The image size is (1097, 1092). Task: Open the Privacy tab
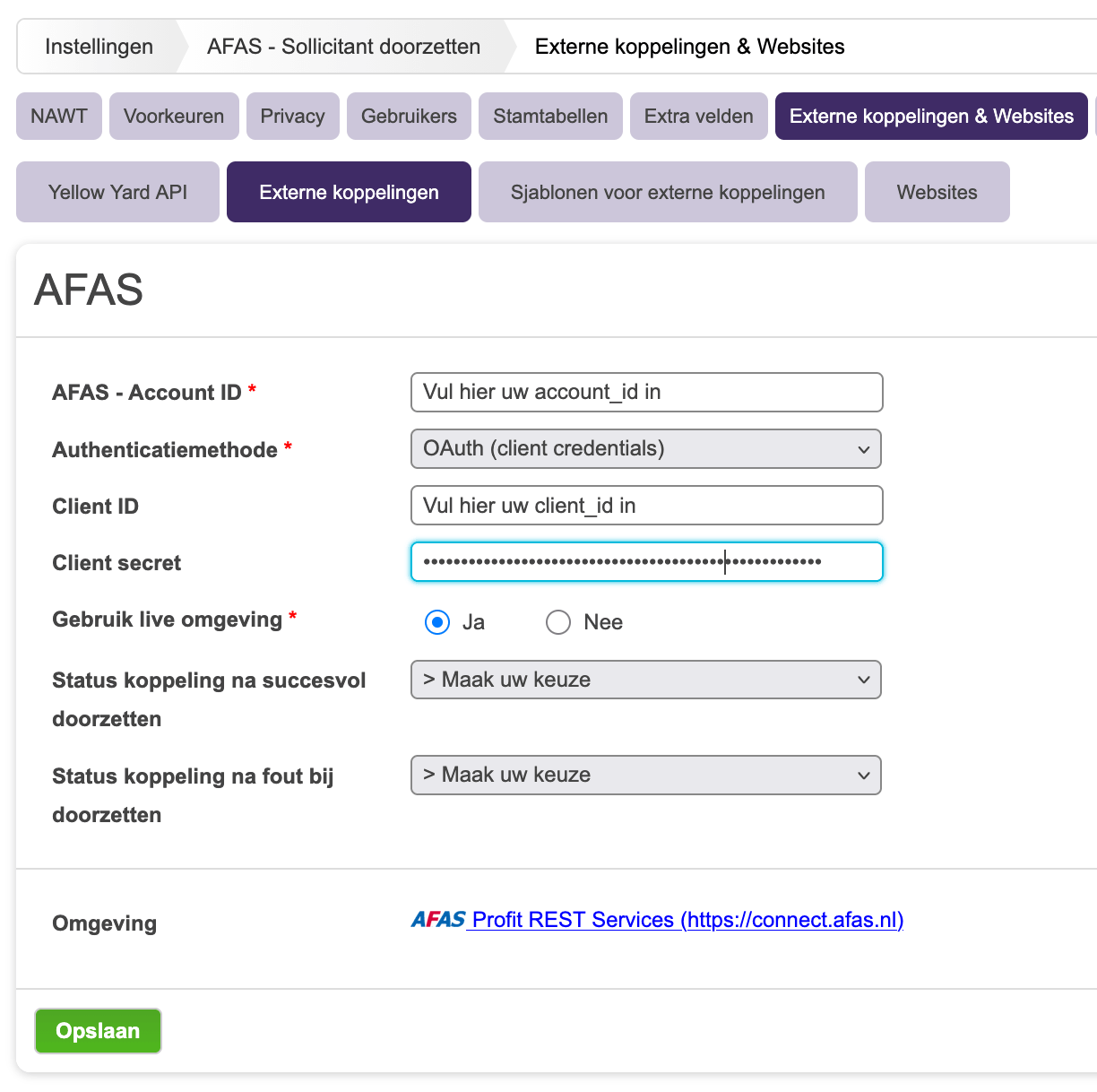pyautogui.click(x=293, y=117)
